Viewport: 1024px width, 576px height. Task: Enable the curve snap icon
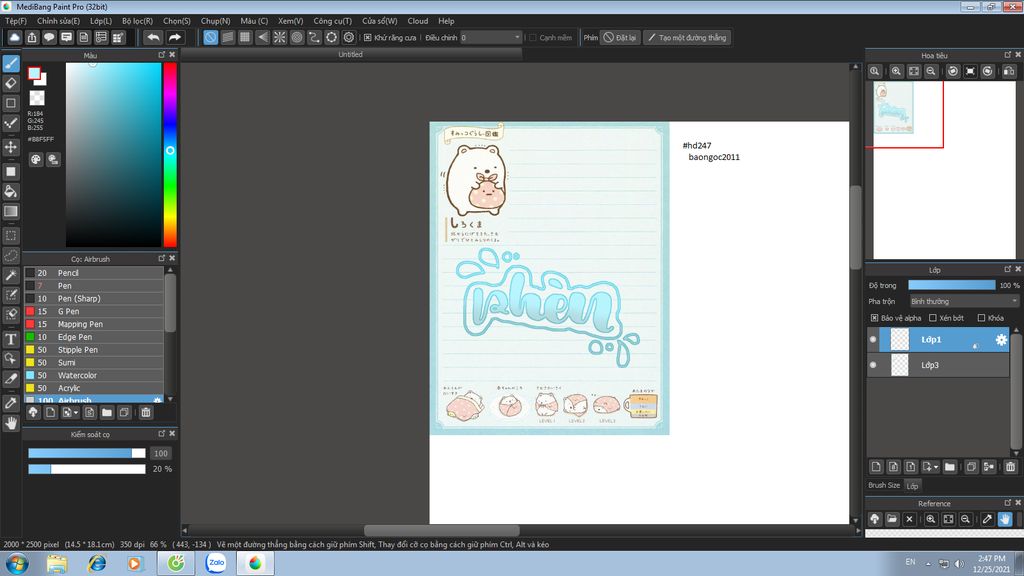[x=314, y=37]
